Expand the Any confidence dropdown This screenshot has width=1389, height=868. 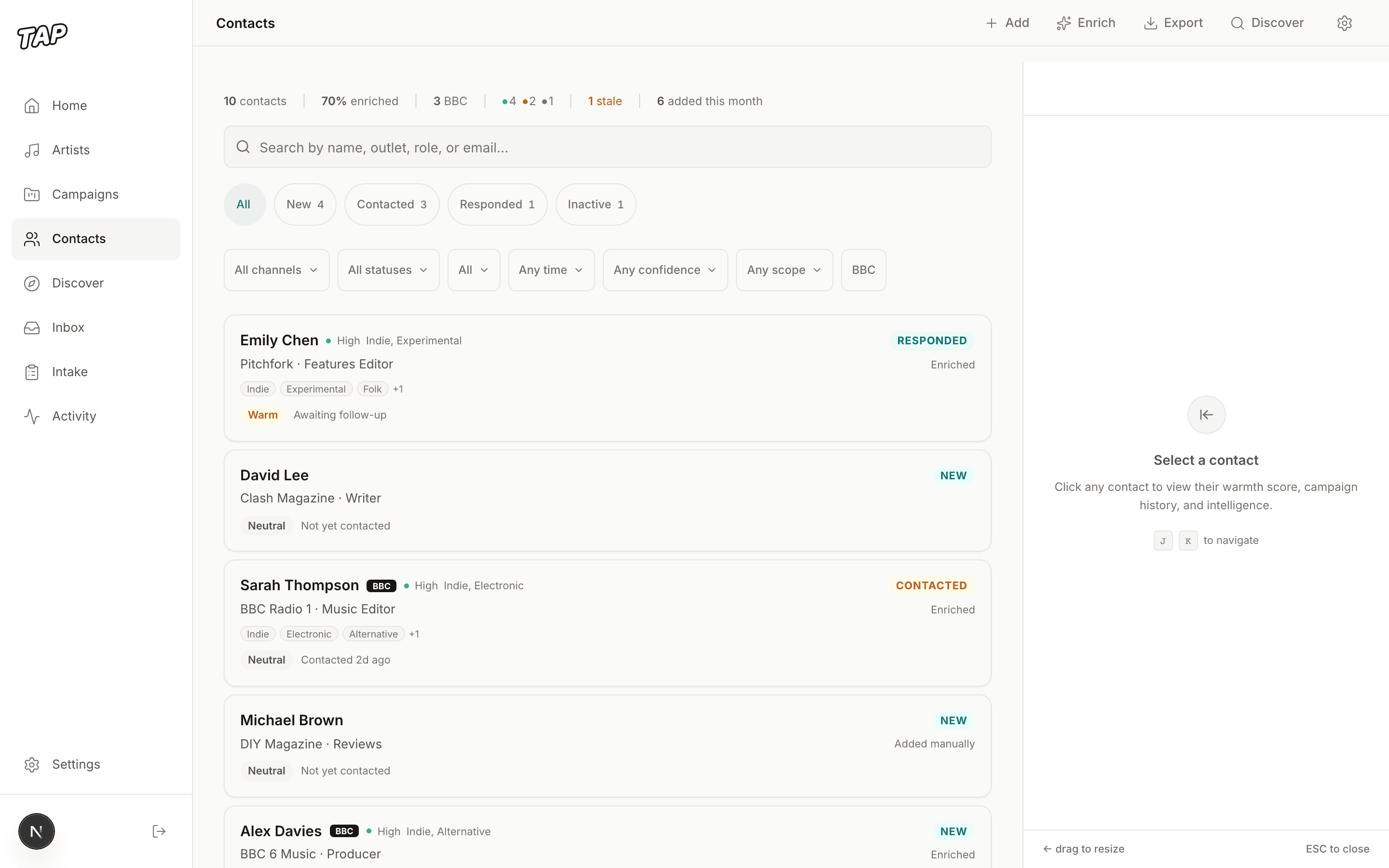pos(664,269)
